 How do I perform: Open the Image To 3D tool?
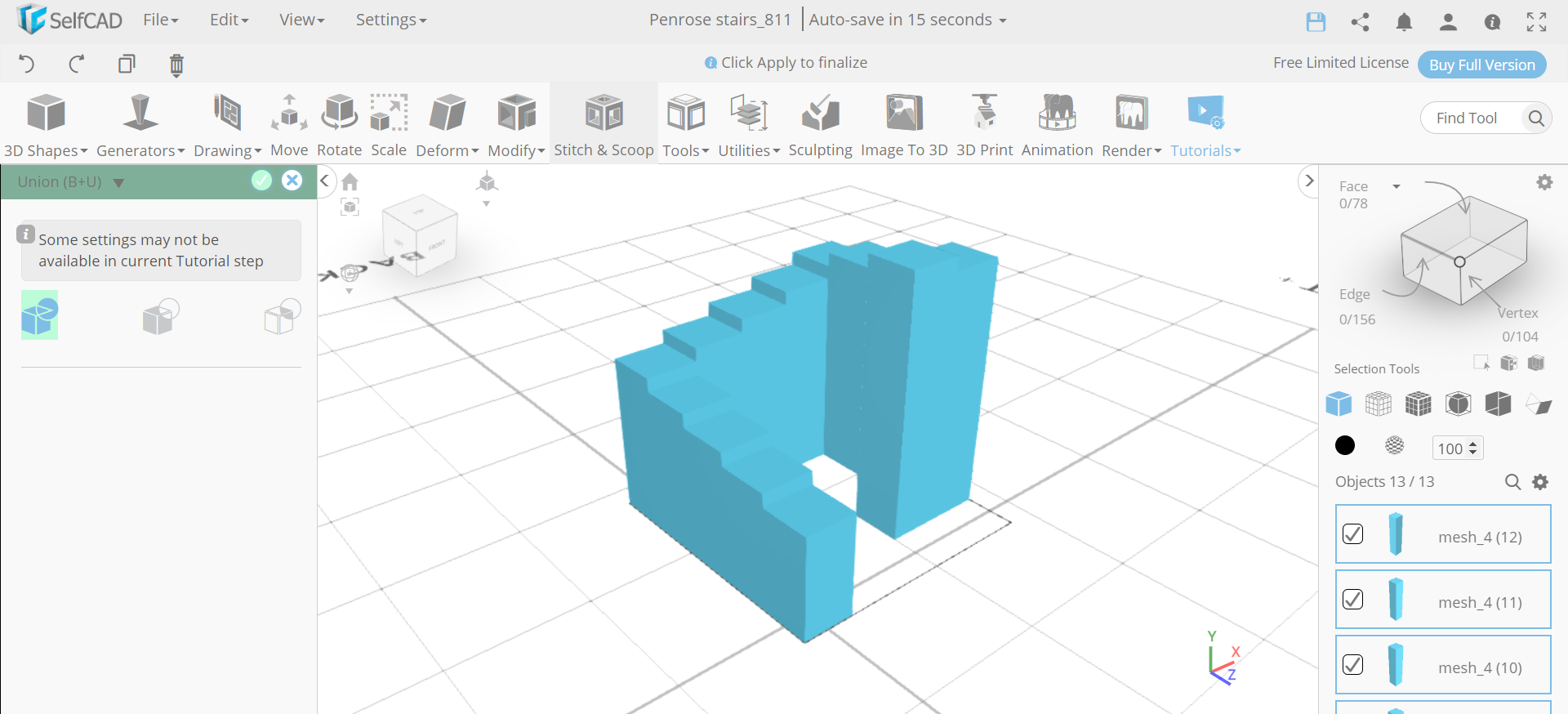(x=904, y=125)
